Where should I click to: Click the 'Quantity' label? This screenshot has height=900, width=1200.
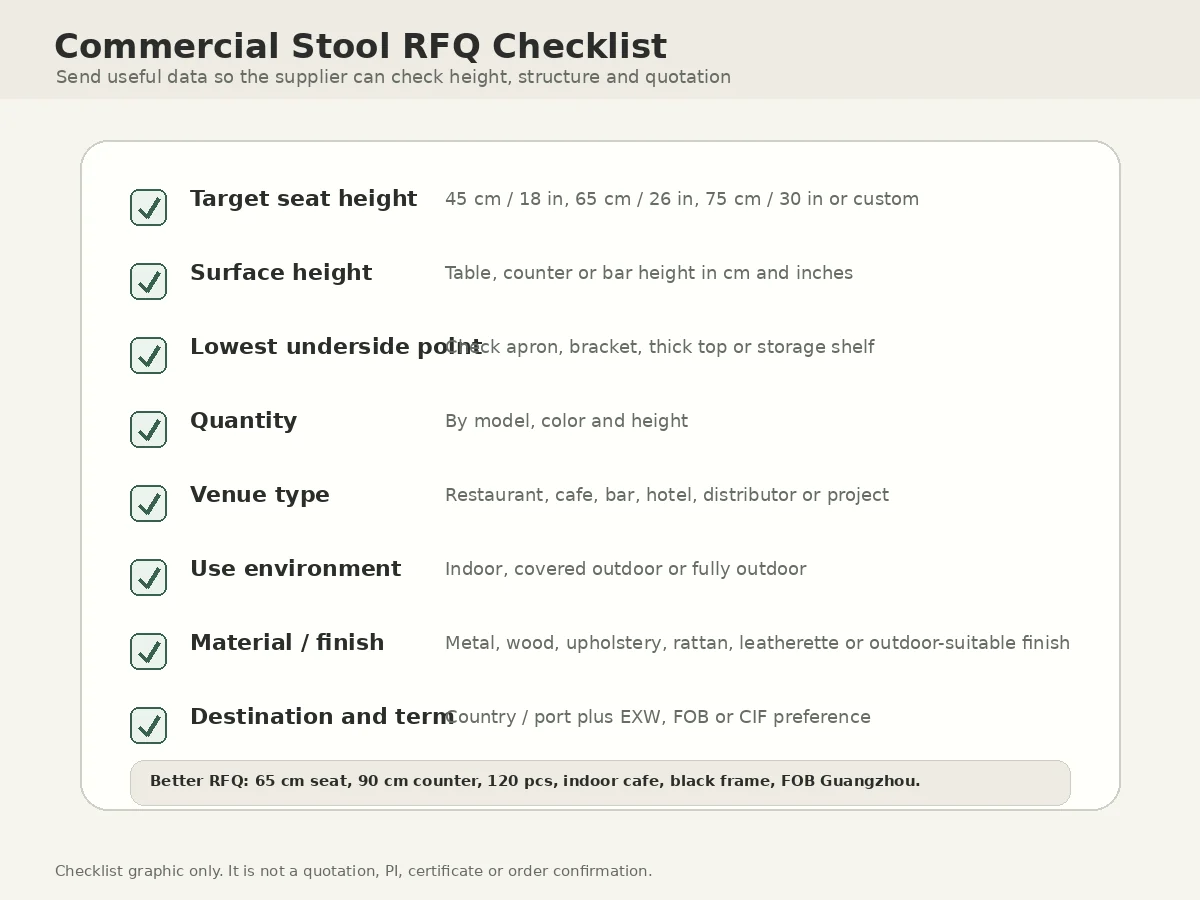(243, 421)
